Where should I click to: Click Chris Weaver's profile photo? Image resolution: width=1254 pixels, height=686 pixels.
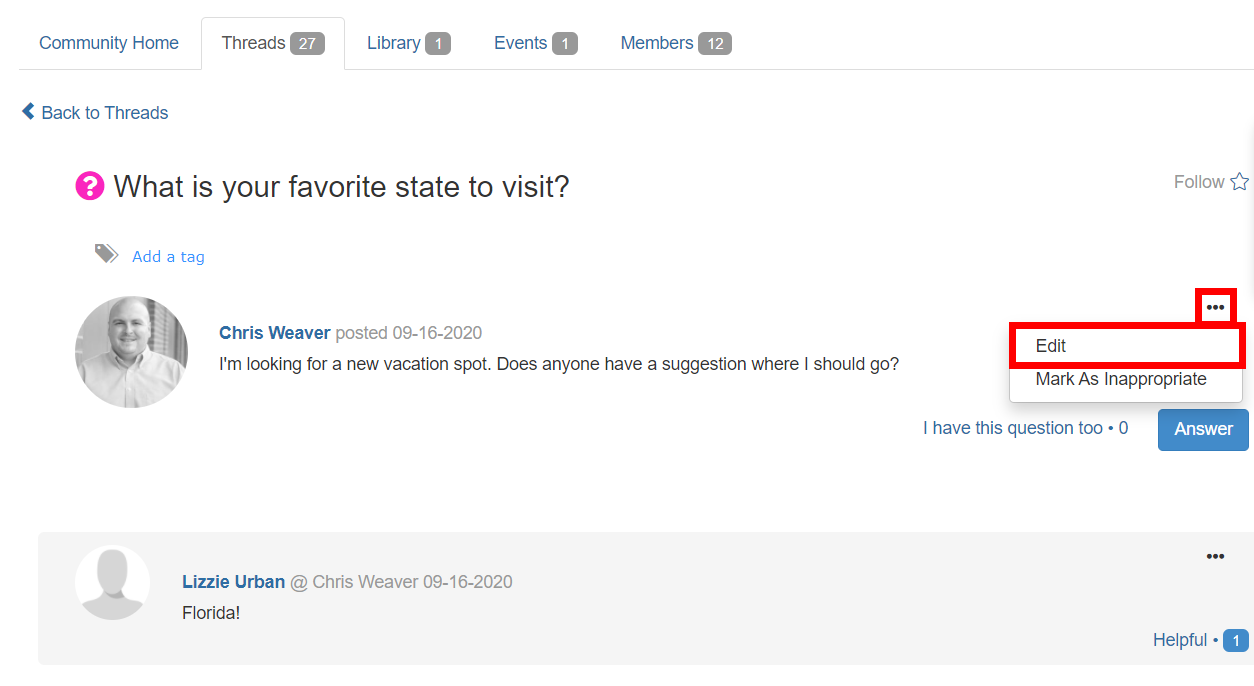[131, 352]
